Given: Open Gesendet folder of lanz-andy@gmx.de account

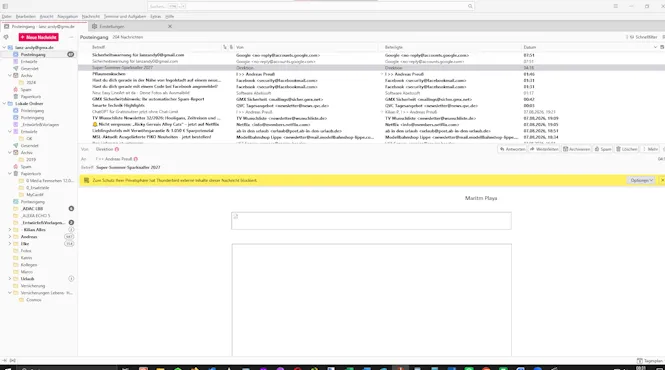Looking at the screenshot, I should point(29,68).
